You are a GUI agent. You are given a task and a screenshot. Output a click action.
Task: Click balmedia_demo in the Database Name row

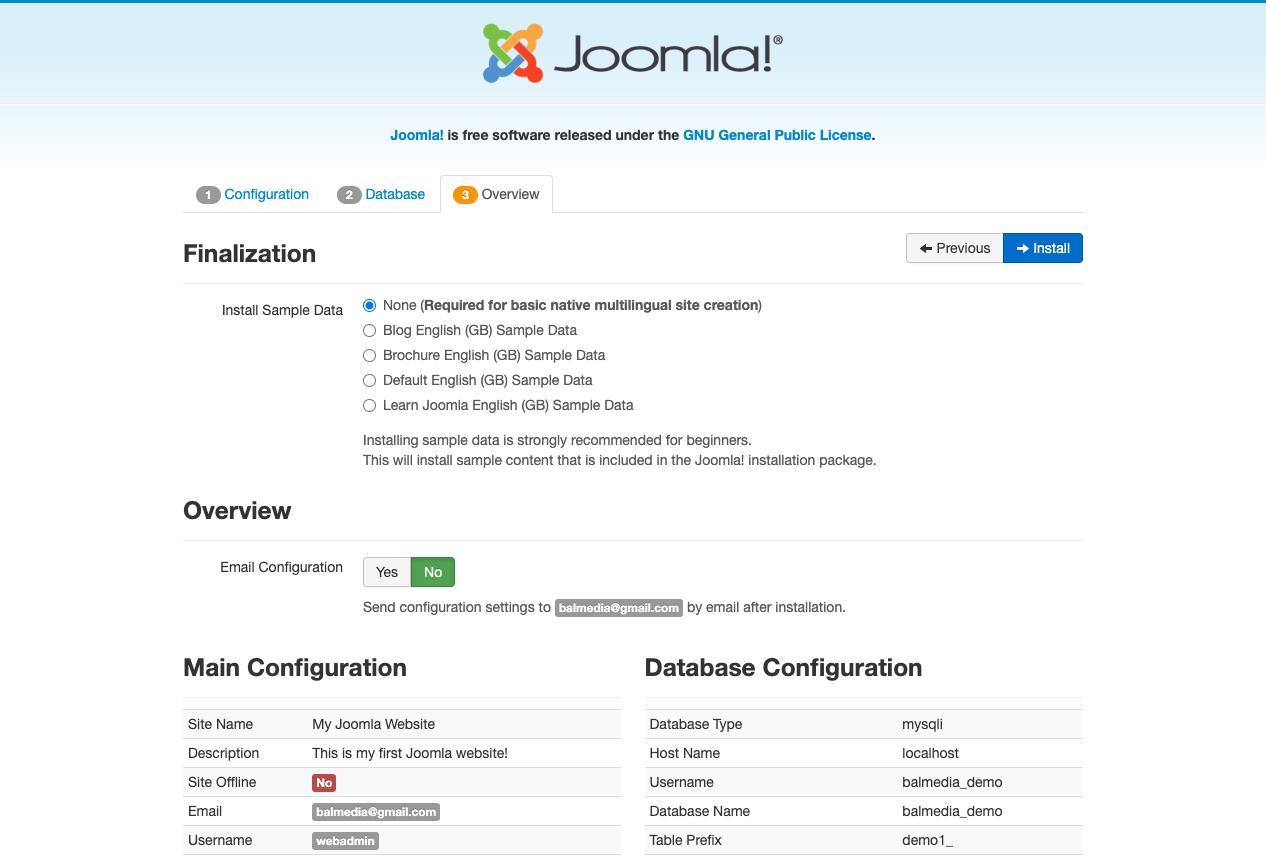coord(952,811)
